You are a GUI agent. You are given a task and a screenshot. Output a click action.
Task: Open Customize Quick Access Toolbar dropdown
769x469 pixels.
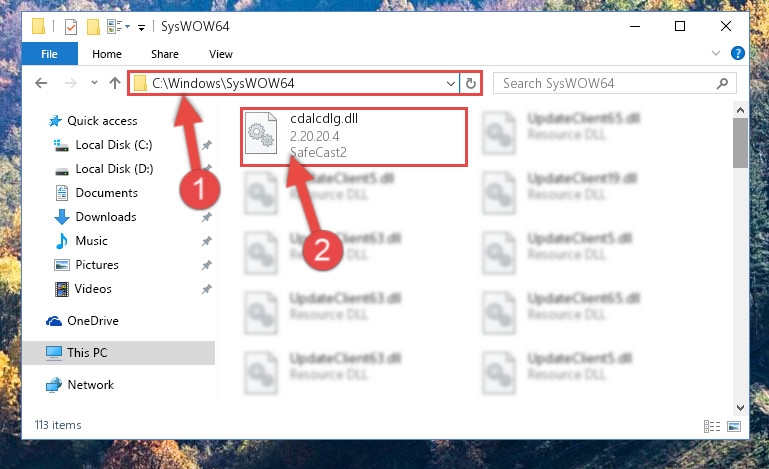141,27
